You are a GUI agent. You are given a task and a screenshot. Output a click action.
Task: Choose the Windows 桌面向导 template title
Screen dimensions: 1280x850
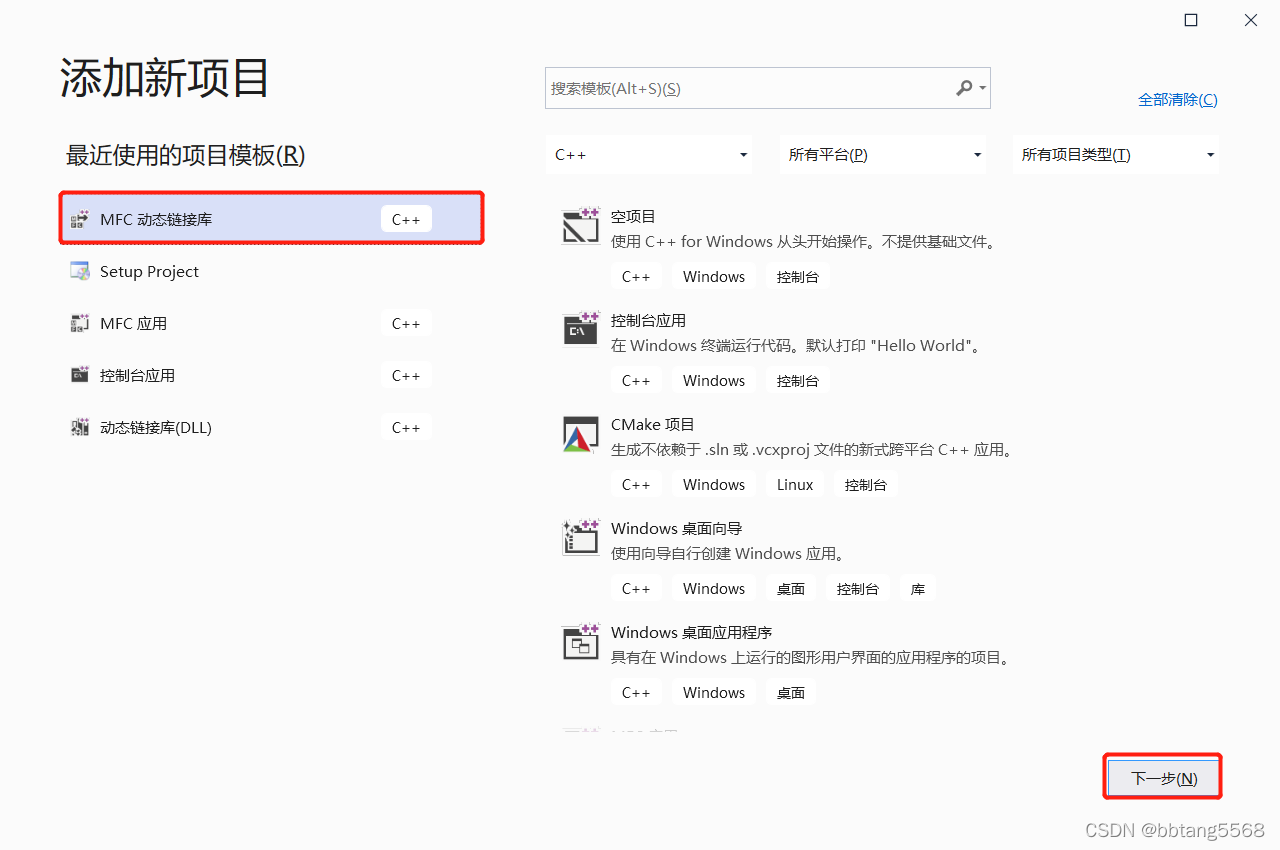click(676, 528)
